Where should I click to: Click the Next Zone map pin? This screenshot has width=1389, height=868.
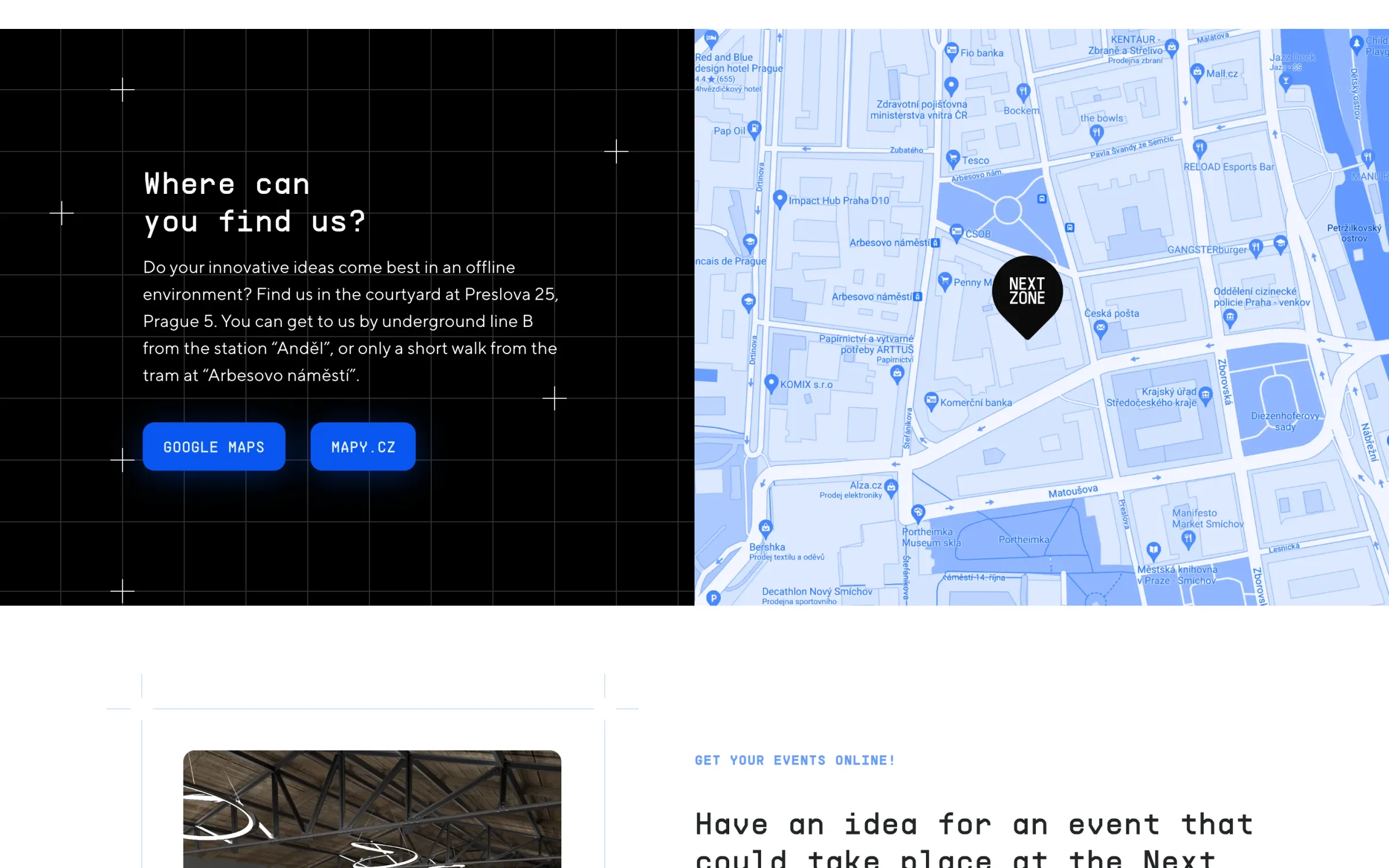[1027, 297]
